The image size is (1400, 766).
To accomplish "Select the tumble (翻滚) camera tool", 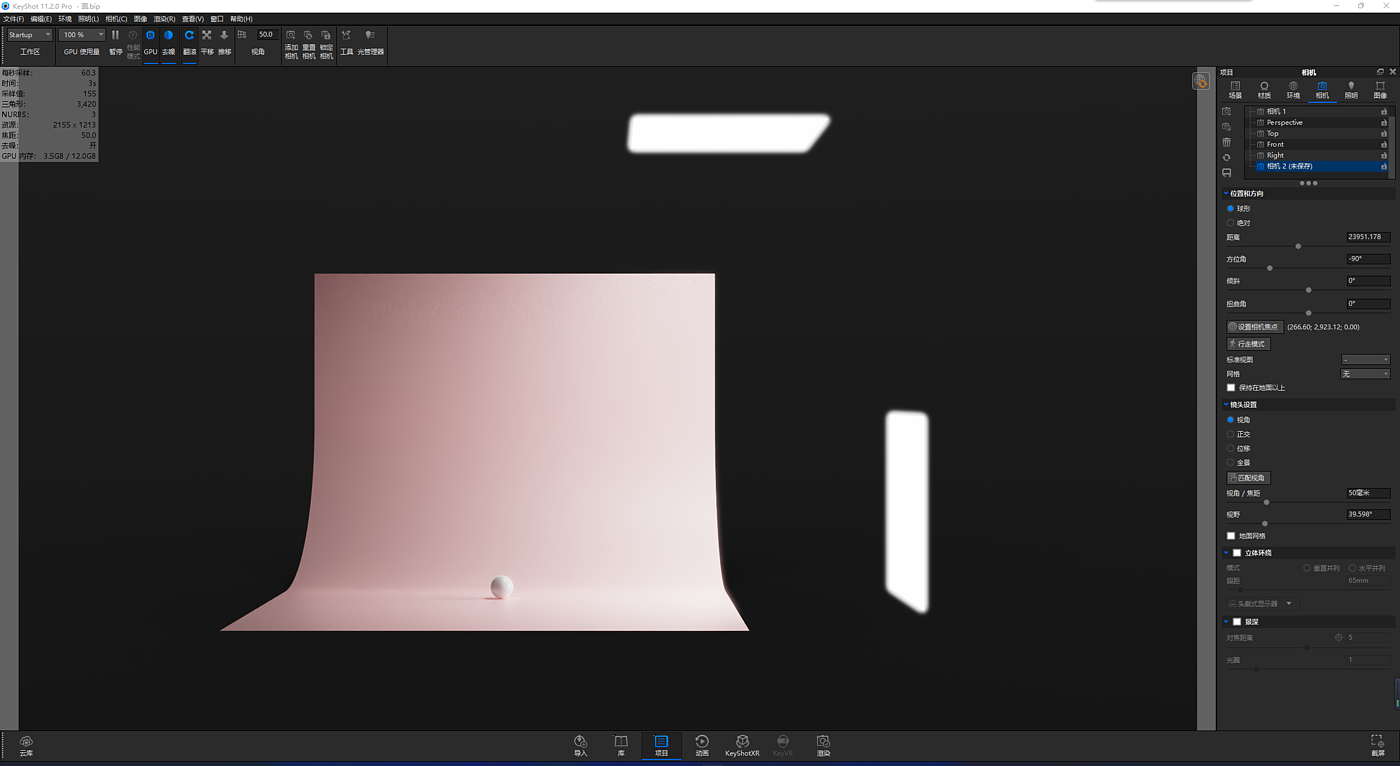I will [189, 41].
